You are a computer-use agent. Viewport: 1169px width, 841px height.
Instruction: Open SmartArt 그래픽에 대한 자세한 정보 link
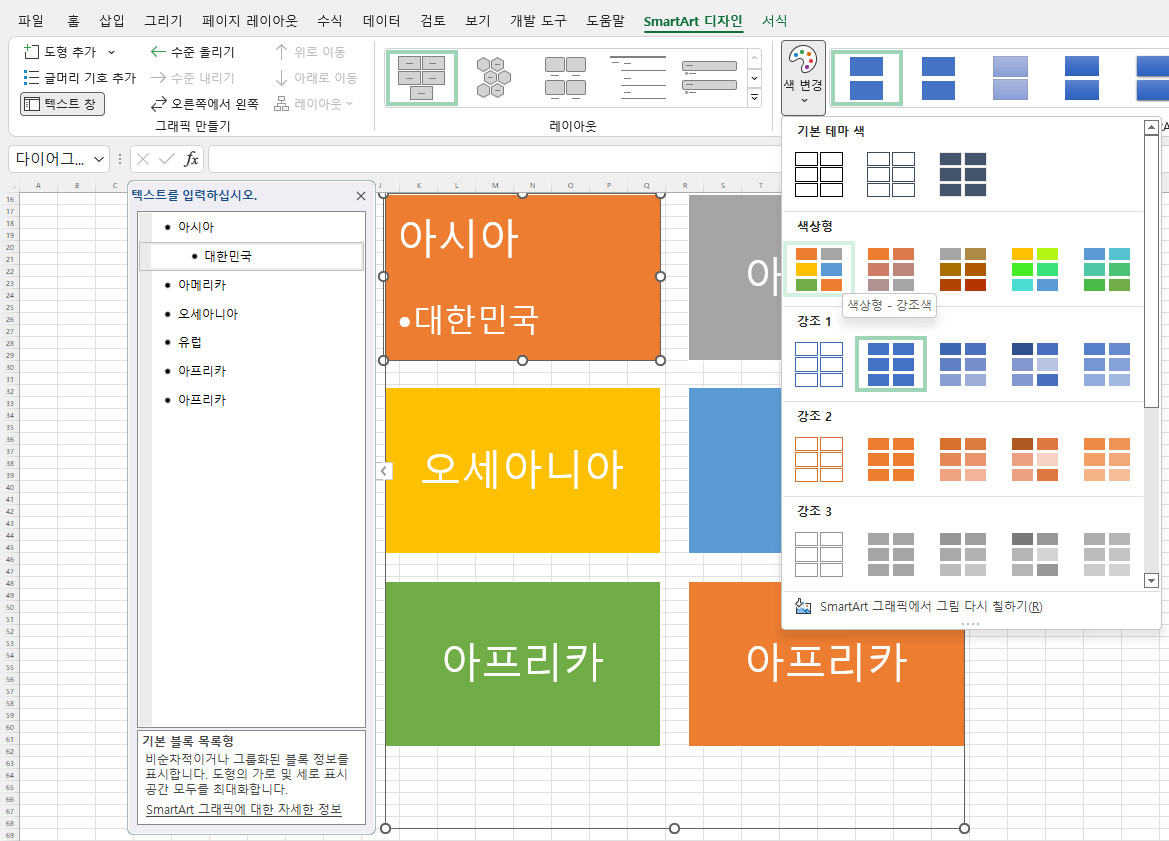(244, 810)
